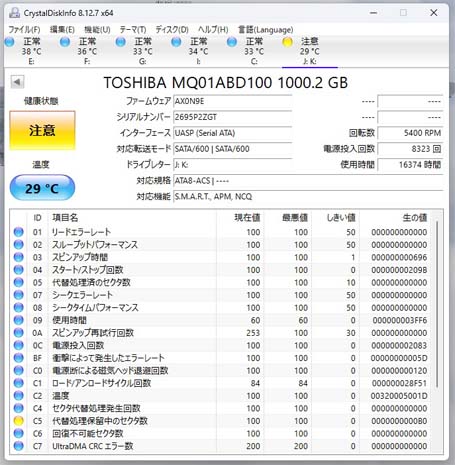The height and width of the screenshot is (465, 455).
Task: Click the blue status icon for ID C2
Action: [19, 396]
